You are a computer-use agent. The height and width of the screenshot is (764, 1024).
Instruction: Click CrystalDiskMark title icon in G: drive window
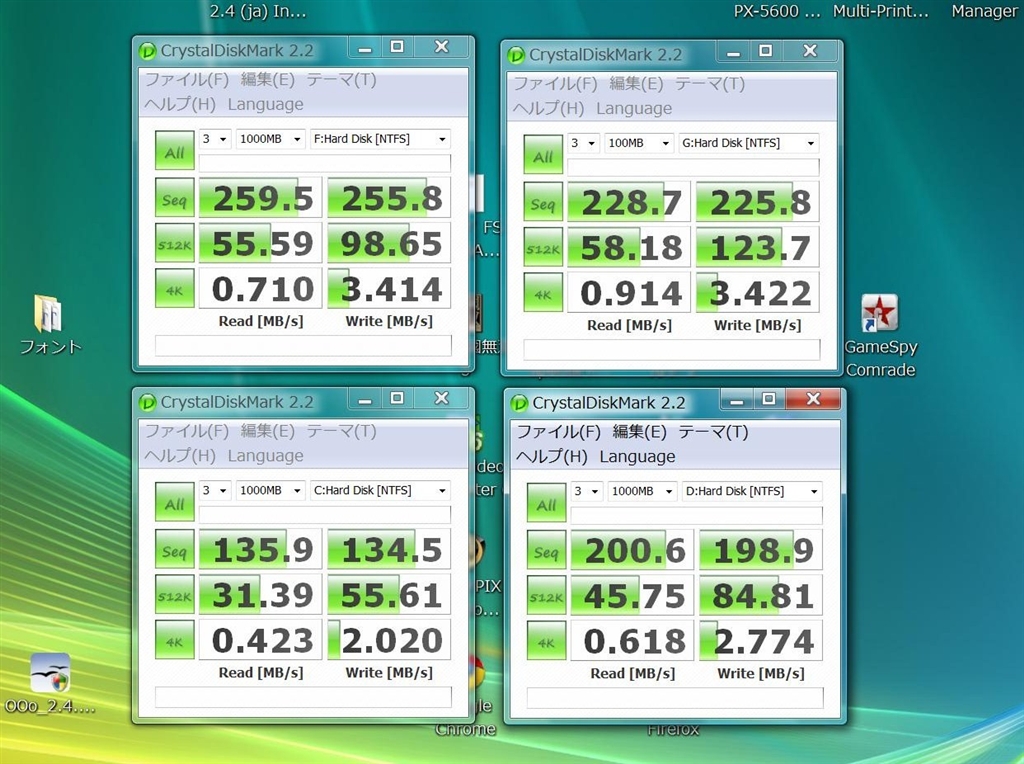tap(516, 55)
